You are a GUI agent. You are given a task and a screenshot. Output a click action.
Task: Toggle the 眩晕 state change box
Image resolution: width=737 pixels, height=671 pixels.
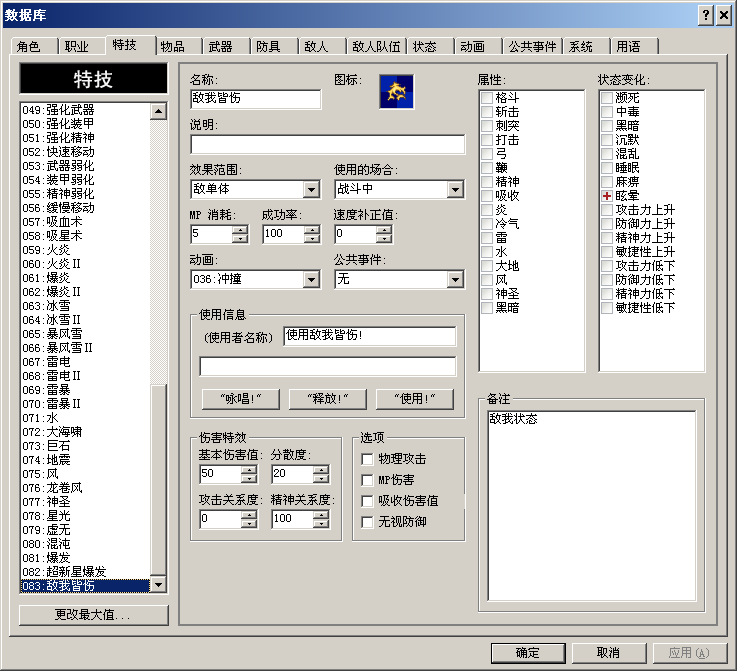pyautogui.click(x=607, y=196)
